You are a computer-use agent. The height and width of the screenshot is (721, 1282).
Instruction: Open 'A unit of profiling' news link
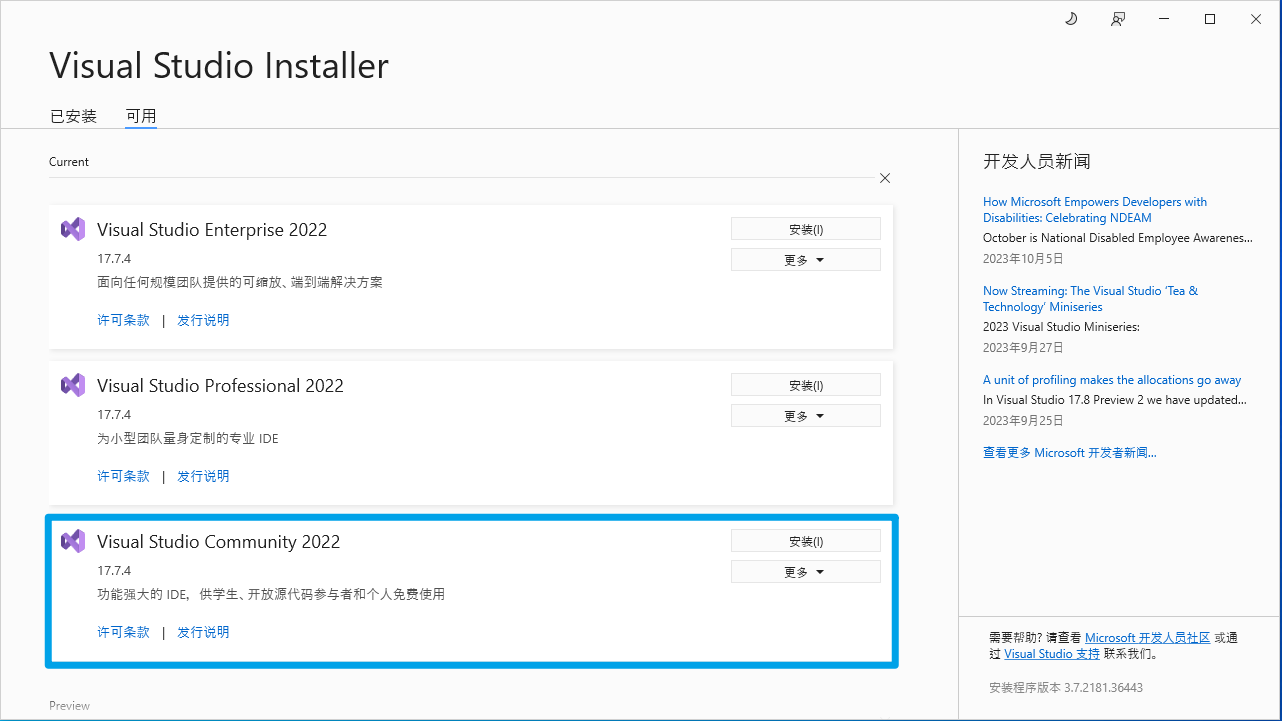(1112, 380)
